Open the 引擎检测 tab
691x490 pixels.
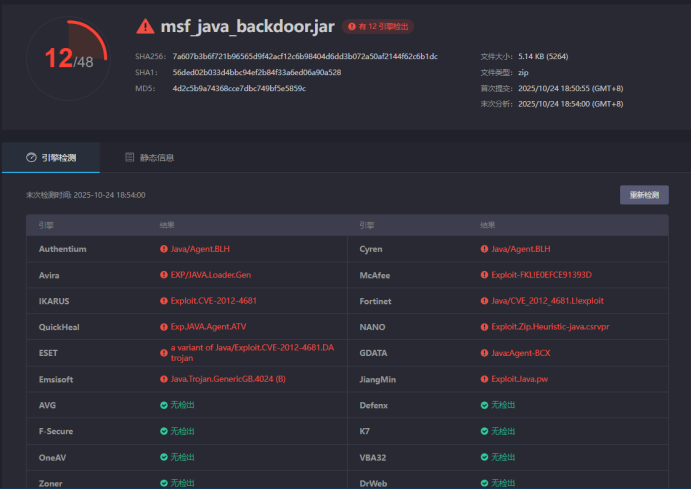pyautogui.click(x=51, y=157)
